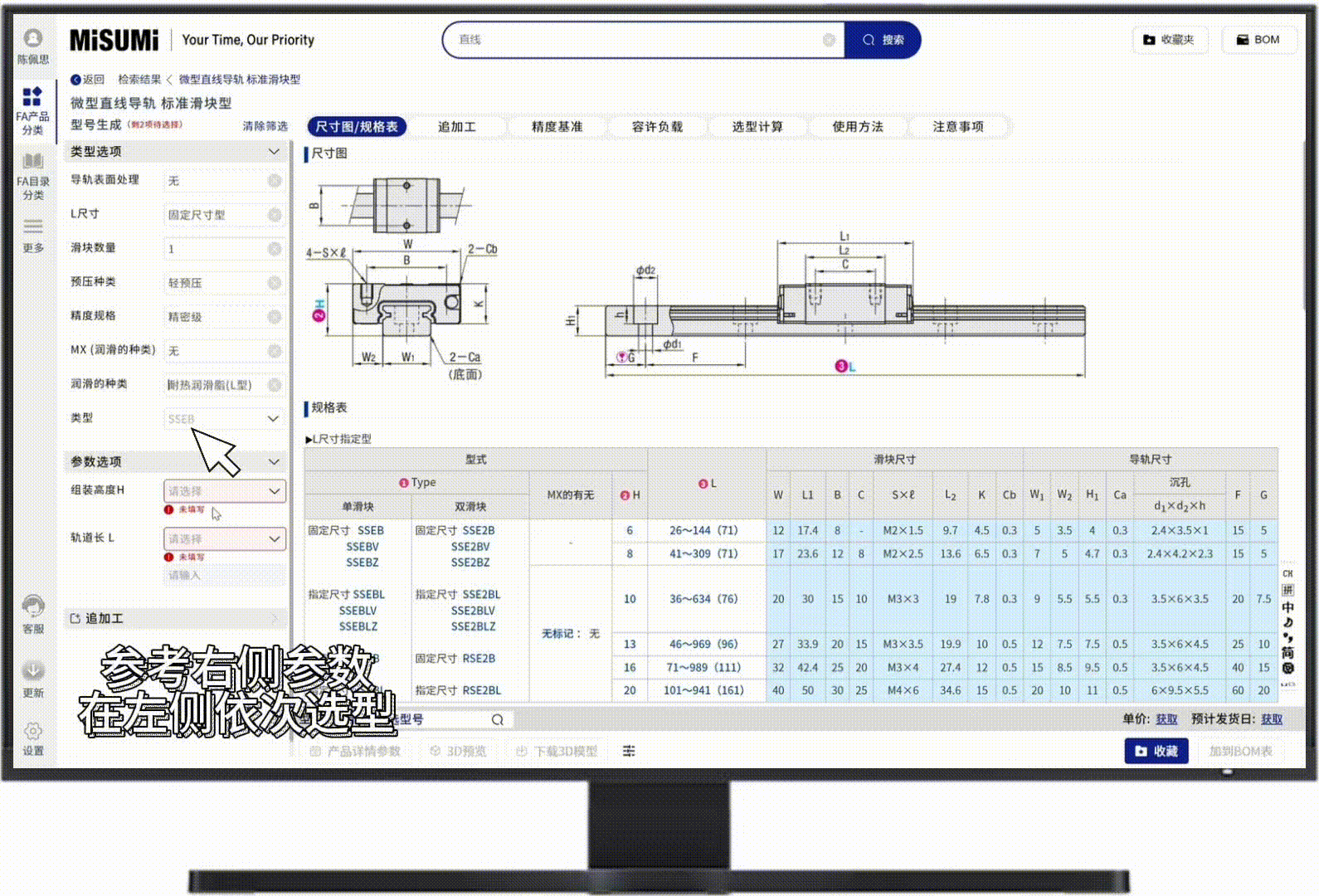1319x896 pixels.
Task: Clear the L尺寸 selection
Action: tap(275, 215)
